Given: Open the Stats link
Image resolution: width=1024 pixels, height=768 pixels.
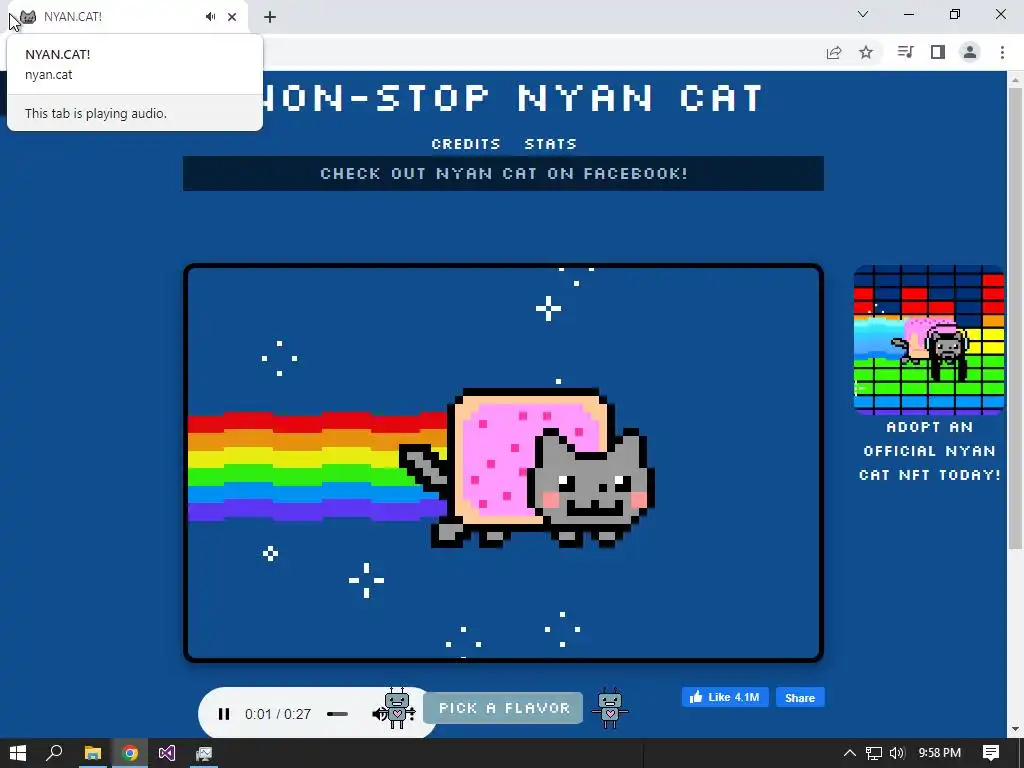Looking at the screenshot, I should [x=551, y=144].
